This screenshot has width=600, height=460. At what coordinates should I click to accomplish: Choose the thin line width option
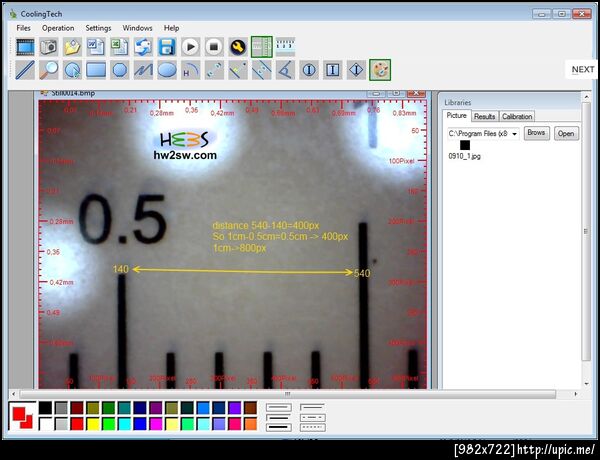279,407
